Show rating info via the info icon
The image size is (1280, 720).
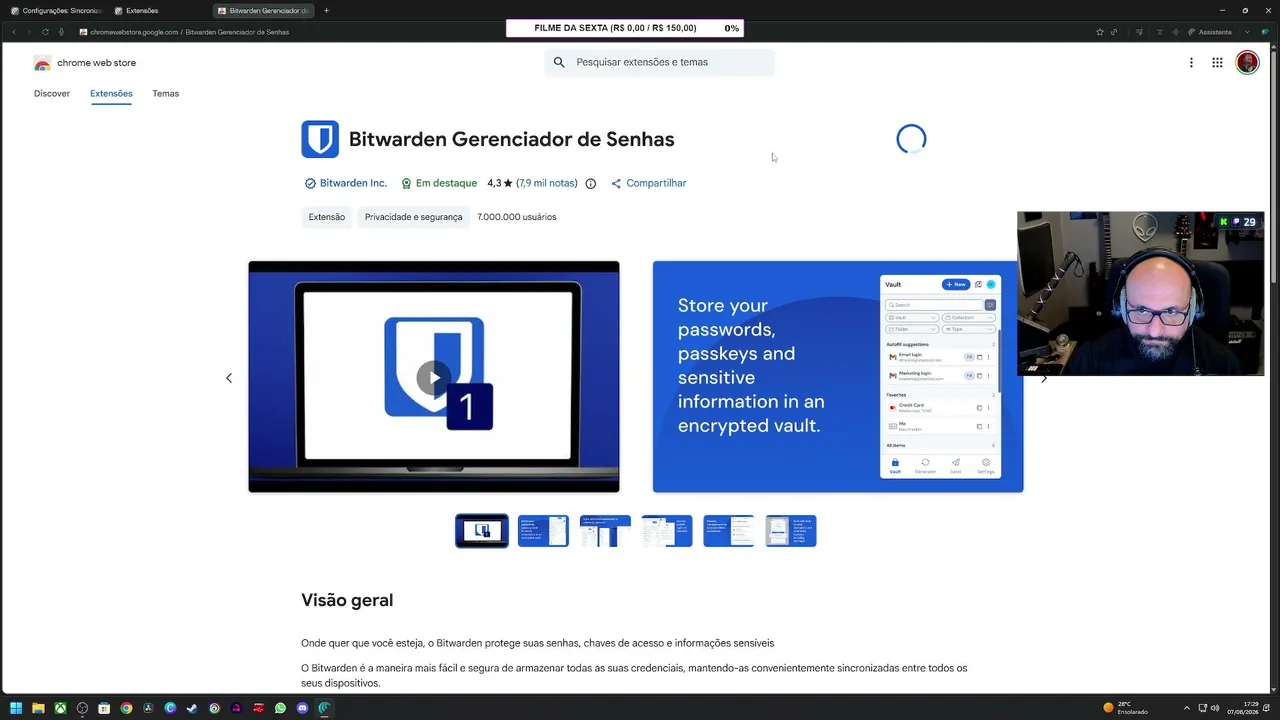590,184
